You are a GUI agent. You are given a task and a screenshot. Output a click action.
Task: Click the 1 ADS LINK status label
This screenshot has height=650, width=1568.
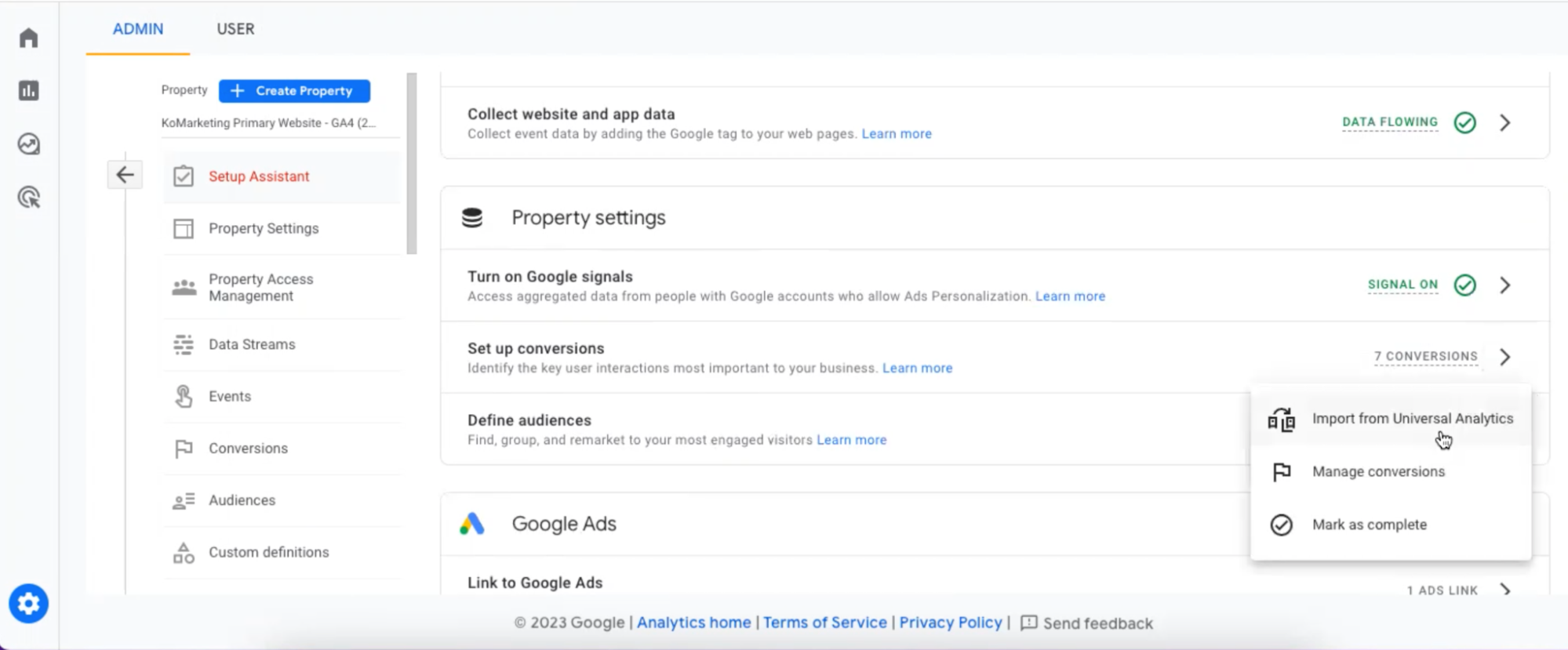(1442, 590)
